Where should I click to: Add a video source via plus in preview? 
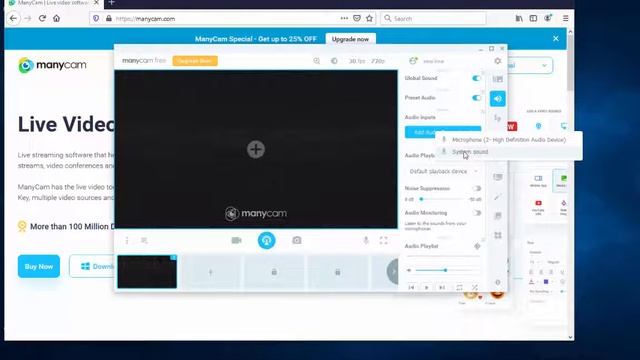256,149
